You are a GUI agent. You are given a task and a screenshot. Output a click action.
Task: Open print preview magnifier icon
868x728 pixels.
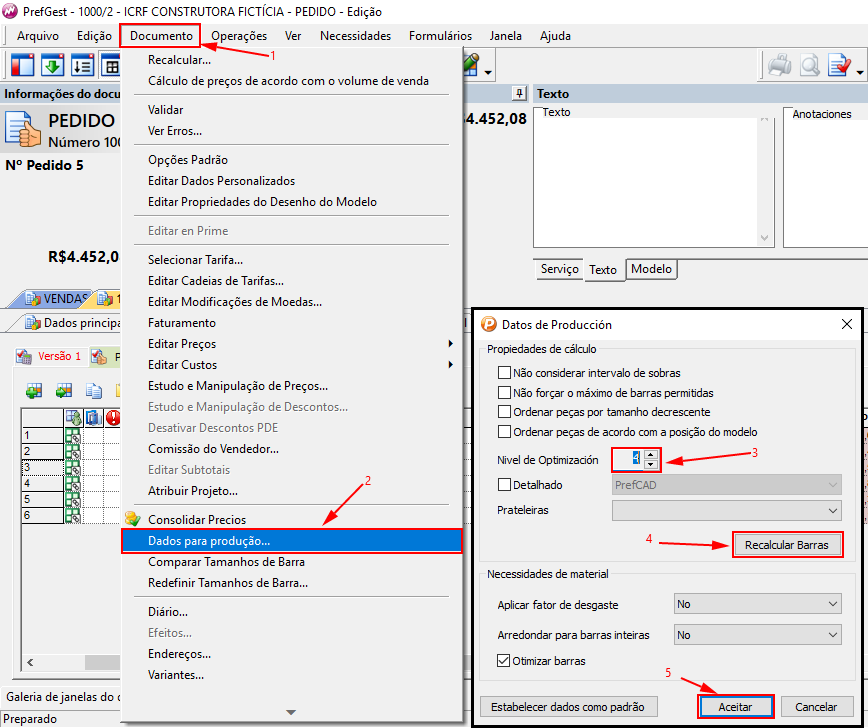tap(809, 66)
